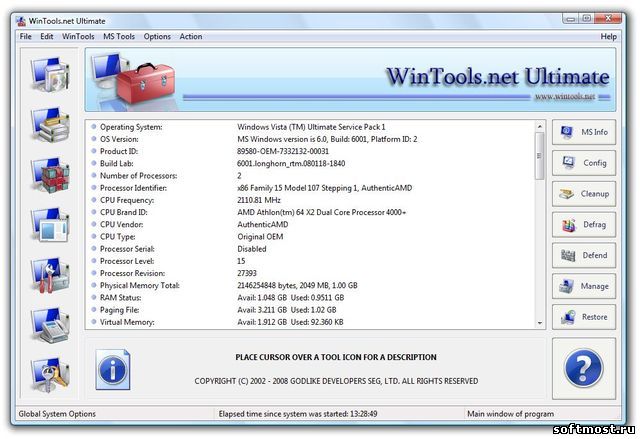Open the Config button

(584, 163)
